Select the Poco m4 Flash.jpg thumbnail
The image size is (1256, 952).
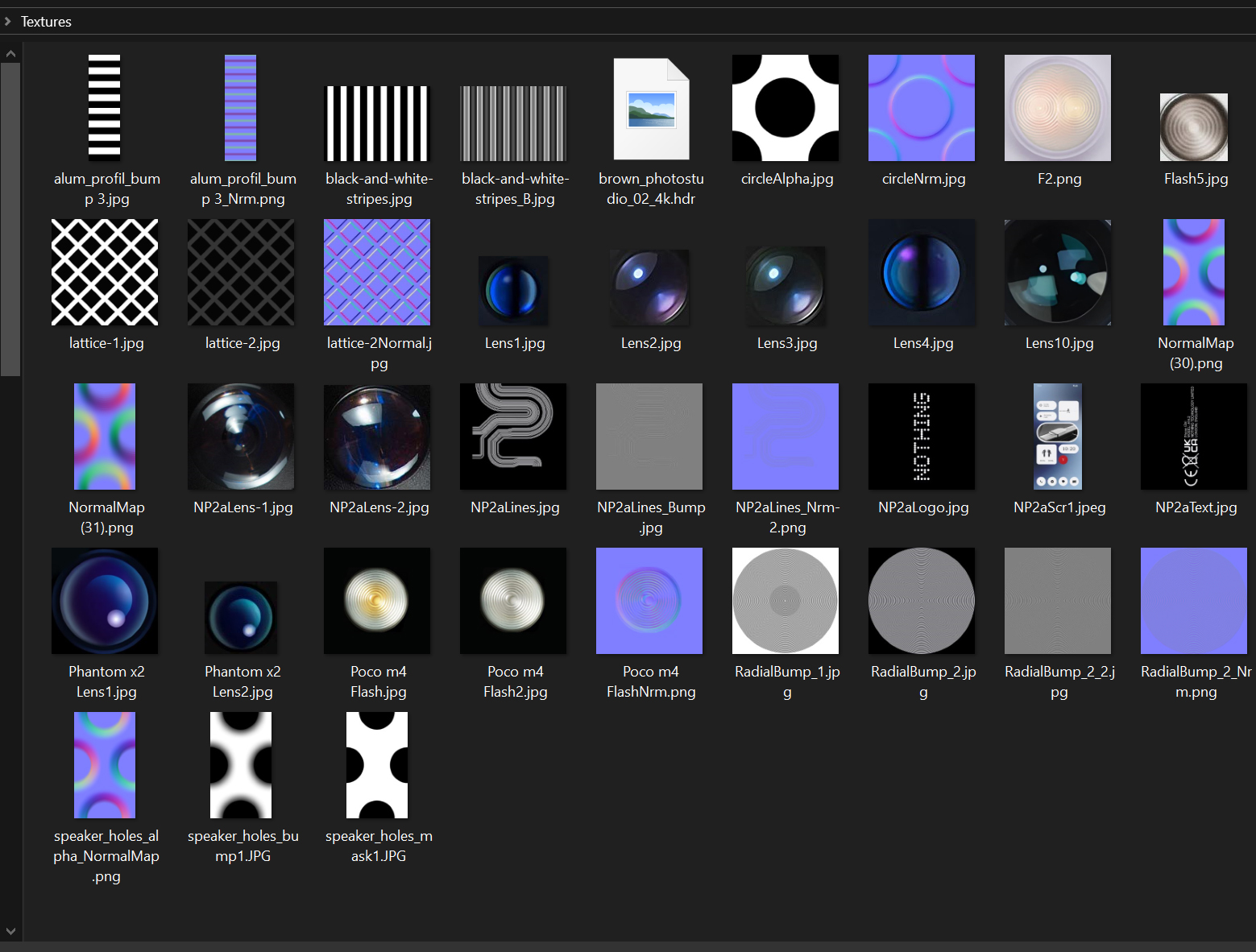377,601
